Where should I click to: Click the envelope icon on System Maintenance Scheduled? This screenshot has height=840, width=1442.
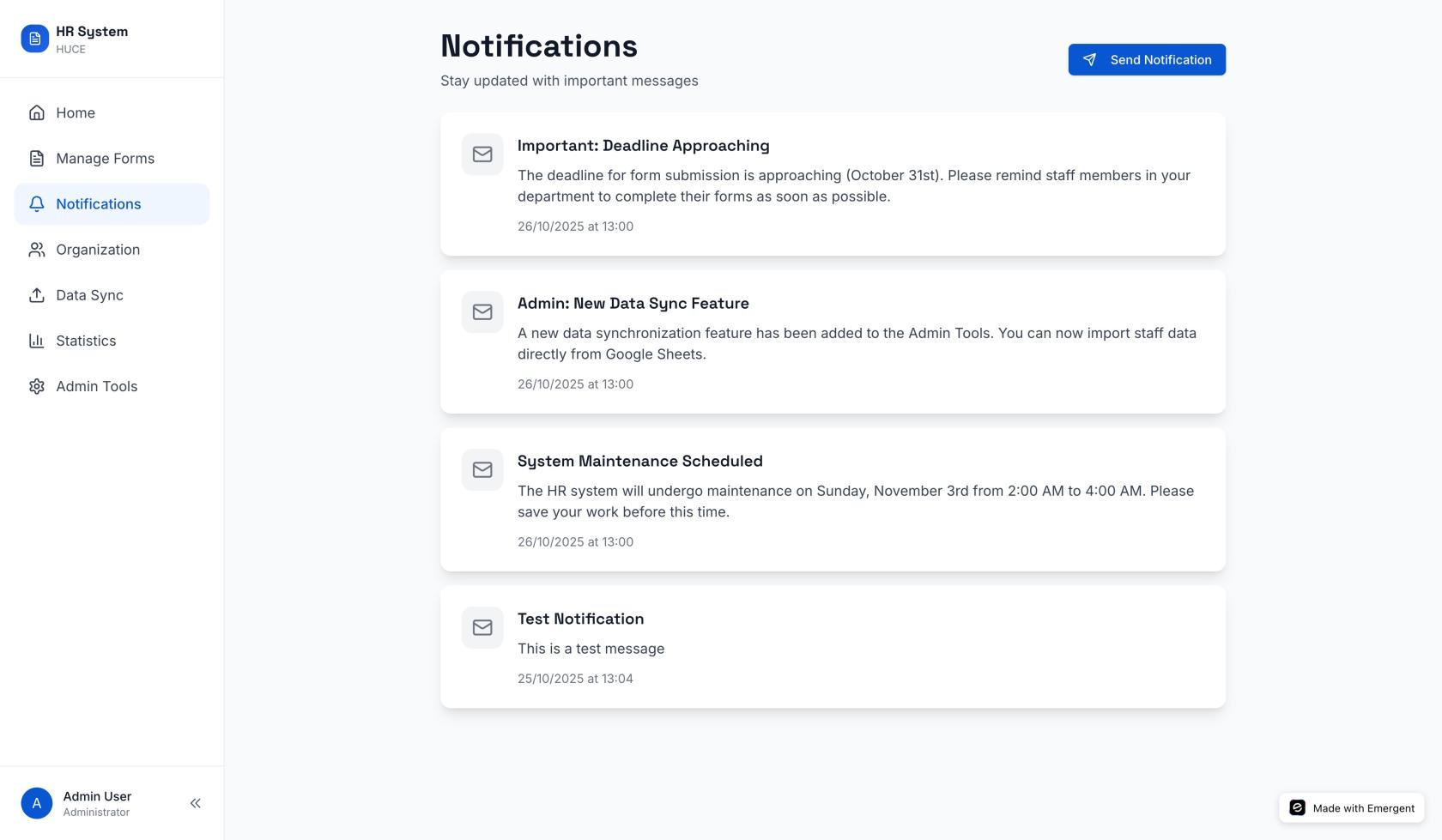[482, 470]
